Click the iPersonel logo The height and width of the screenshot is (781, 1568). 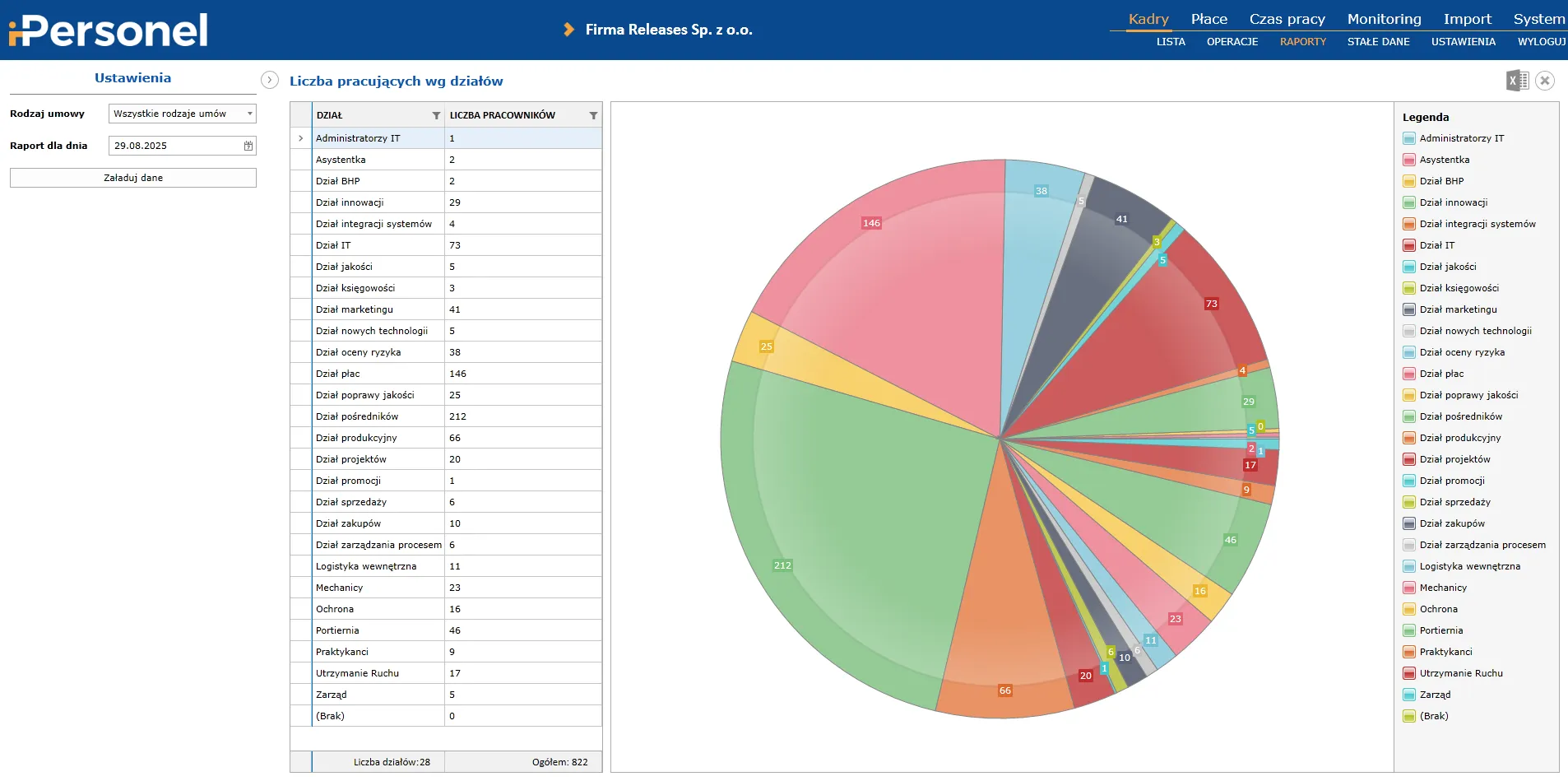click(109, 30)
